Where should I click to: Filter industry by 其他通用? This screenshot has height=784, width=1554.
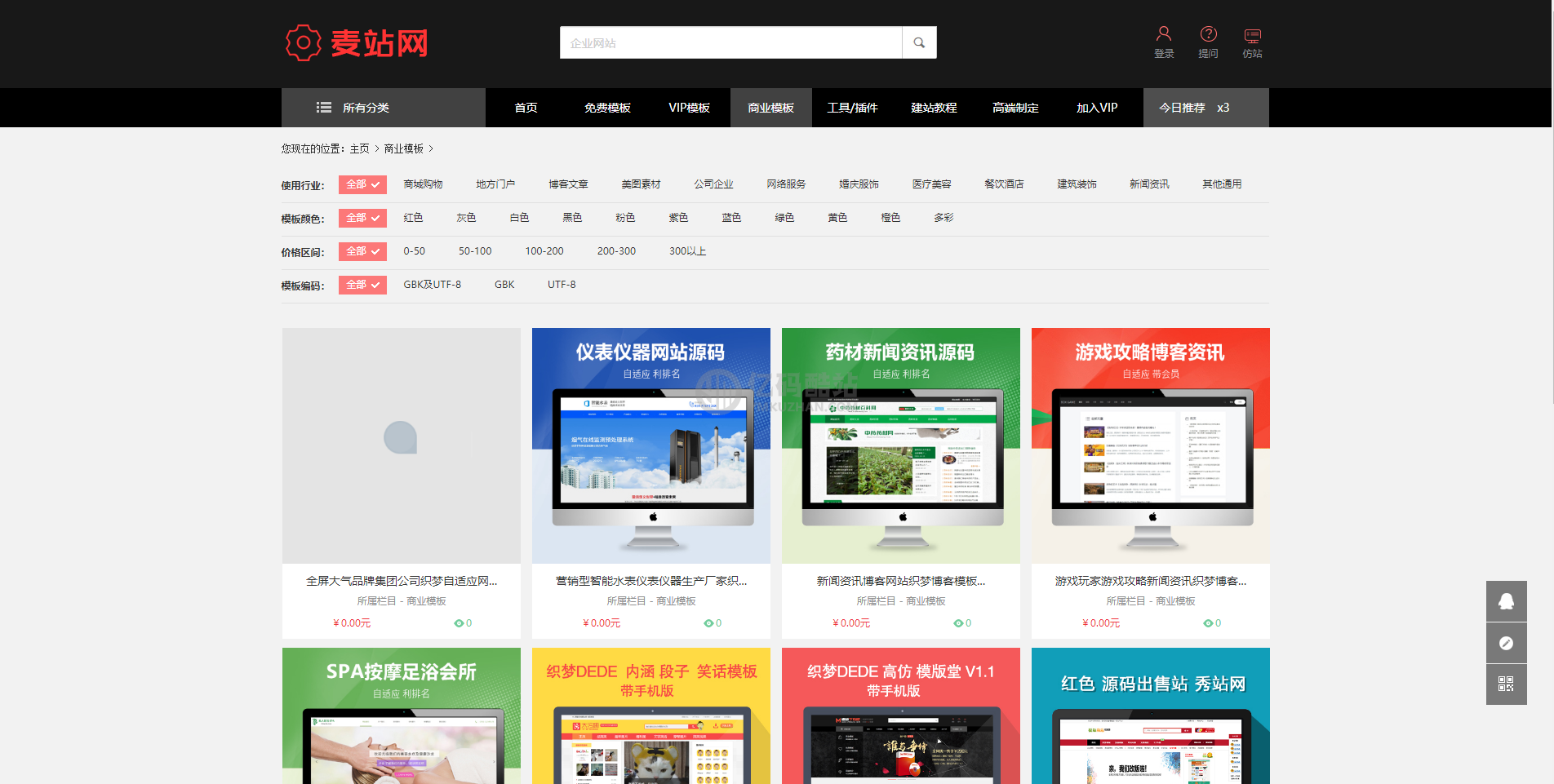pyautogui.click(x=1222, y=184)
